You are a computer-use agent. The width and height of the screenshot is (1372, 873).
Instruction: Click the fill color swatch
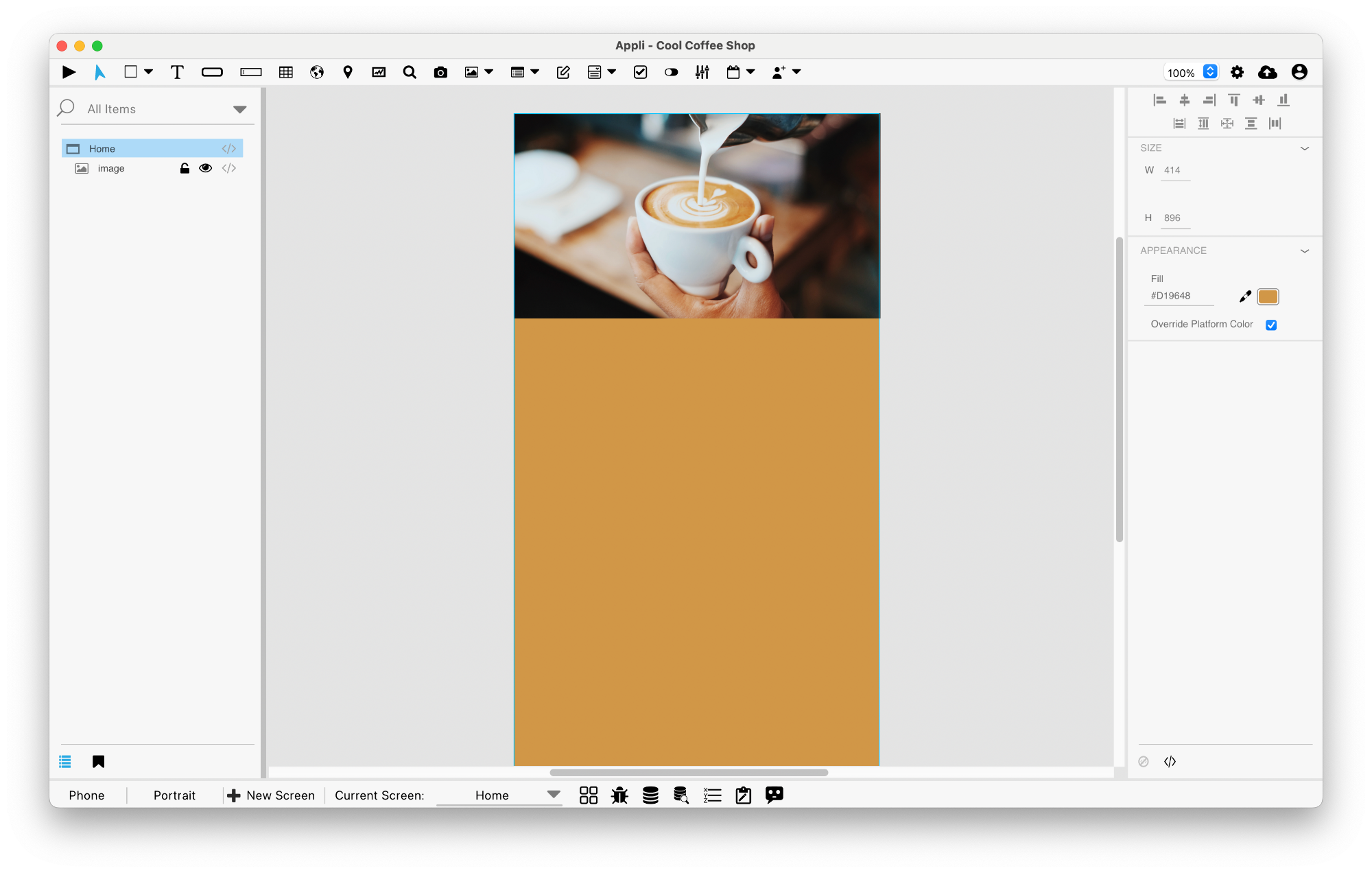click(x=1268, y=296)
